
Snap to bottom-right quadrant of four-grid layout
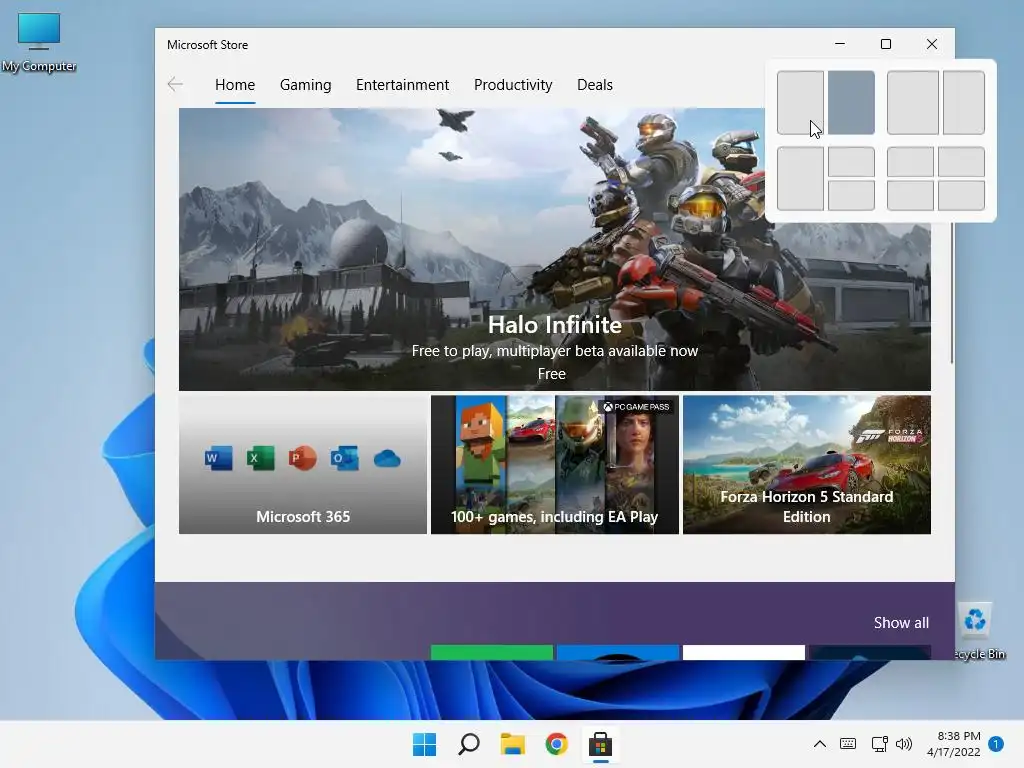(x=961, y=195)
